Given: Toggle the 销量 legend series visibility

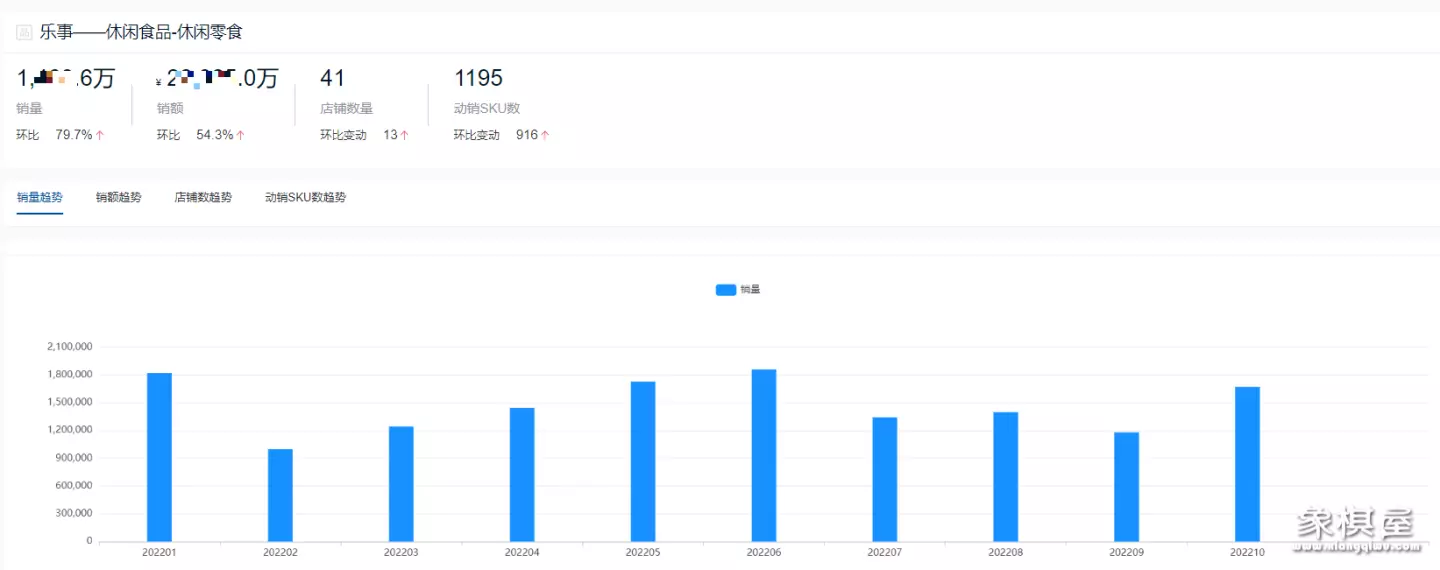Looking at the screenshot, I should (x=750, y=290).
